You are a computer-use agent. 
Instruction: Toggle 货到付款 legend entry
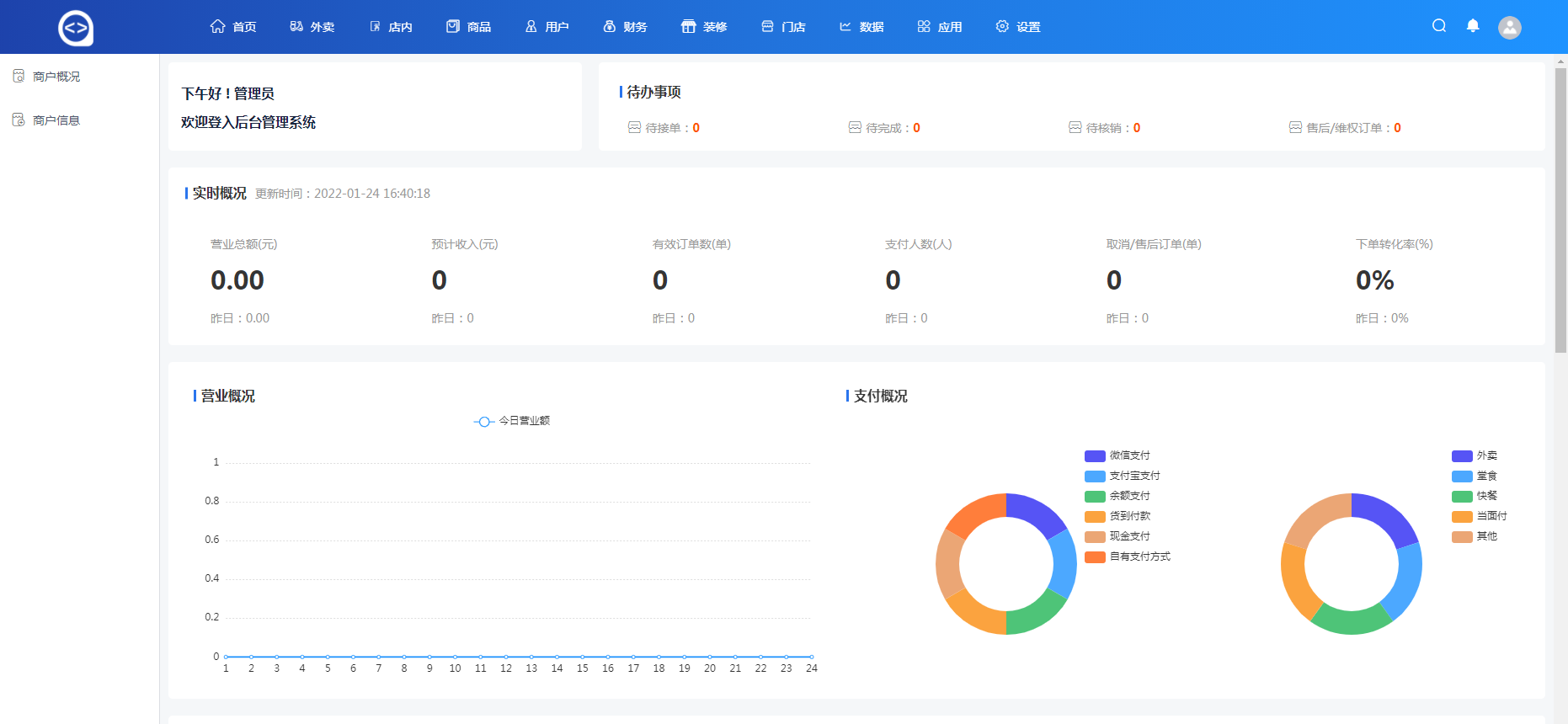tap(1117, 516)
